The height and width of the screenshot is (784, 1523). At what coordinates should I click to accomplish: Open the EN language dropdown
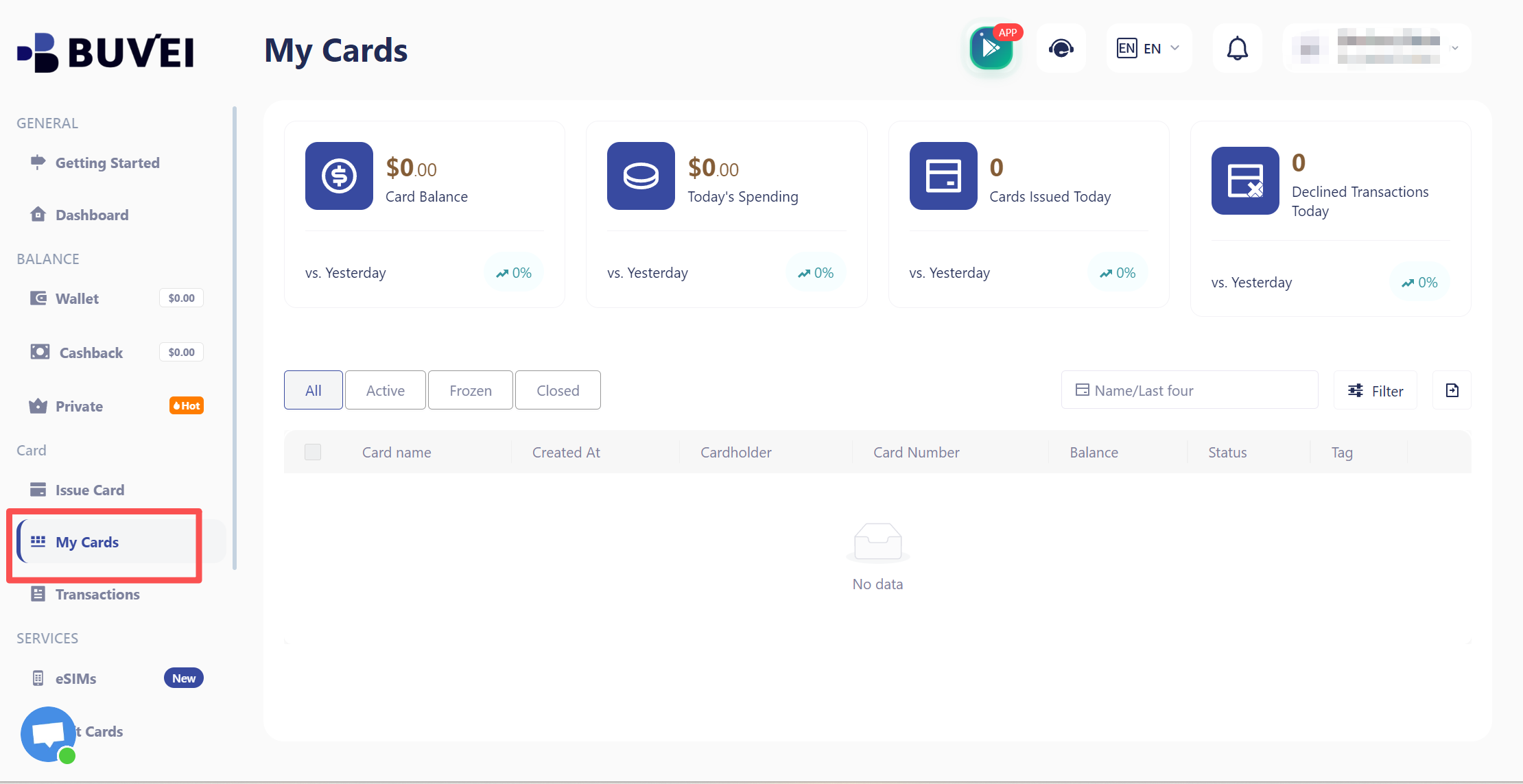pyautogui.click(x=1148, y=48)
